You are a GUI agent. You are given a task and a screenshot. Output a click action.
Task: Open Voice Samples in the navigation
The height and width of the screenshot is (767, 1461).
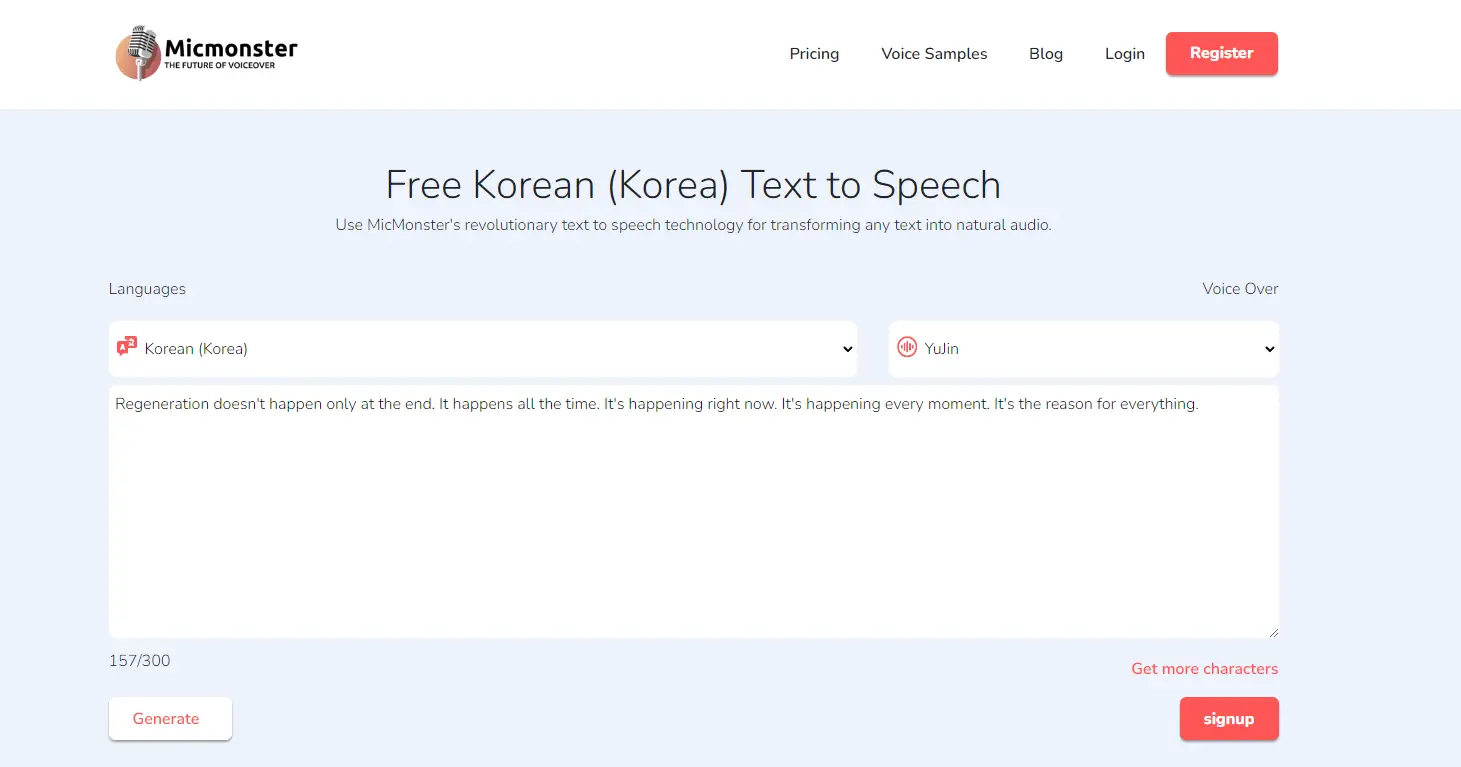934,54
